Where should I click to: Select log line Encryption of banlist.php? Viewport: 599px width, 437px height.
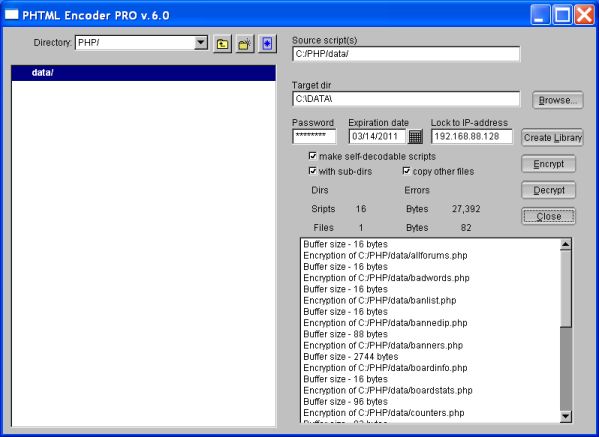click(x=380, y=301)
